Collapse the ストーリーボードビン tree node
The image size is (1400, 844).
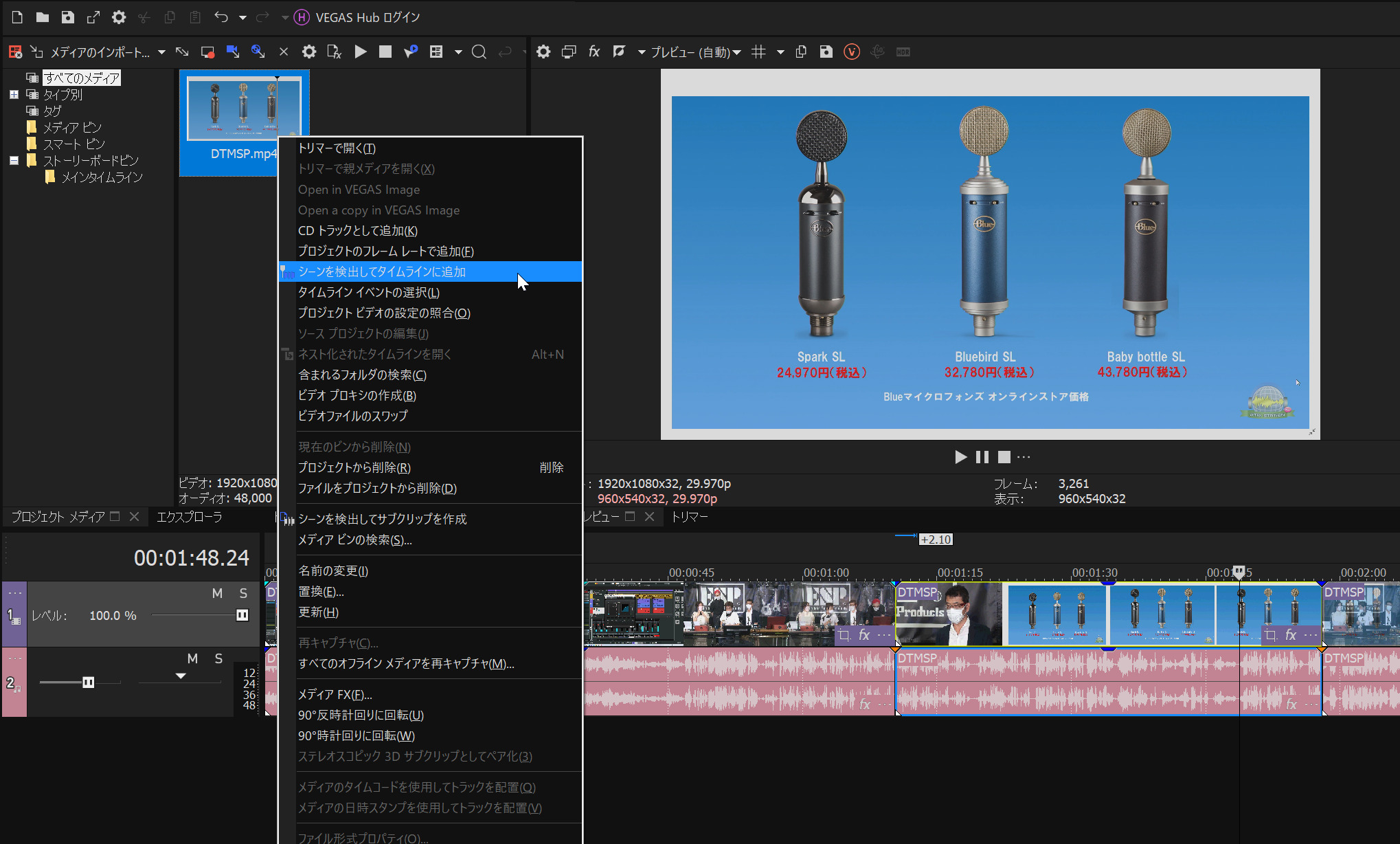[x=14, y=160]
